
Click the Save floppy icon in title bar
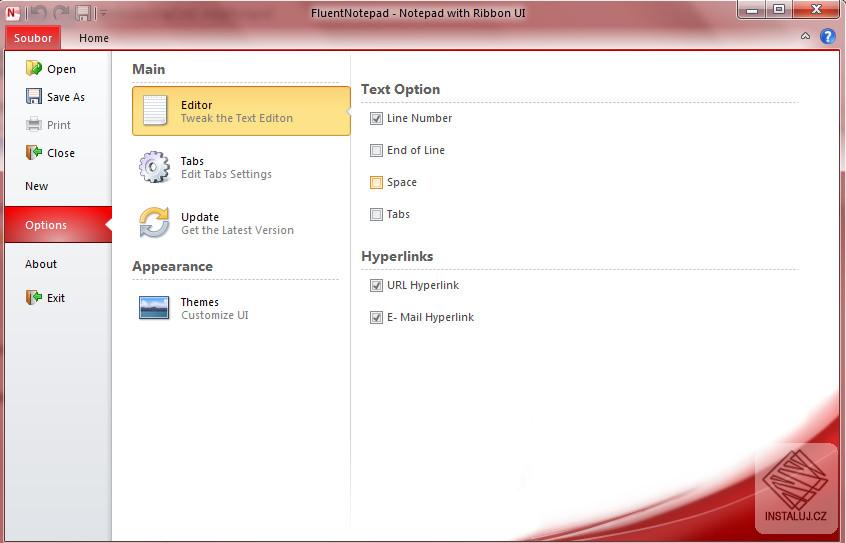(83, 12)
